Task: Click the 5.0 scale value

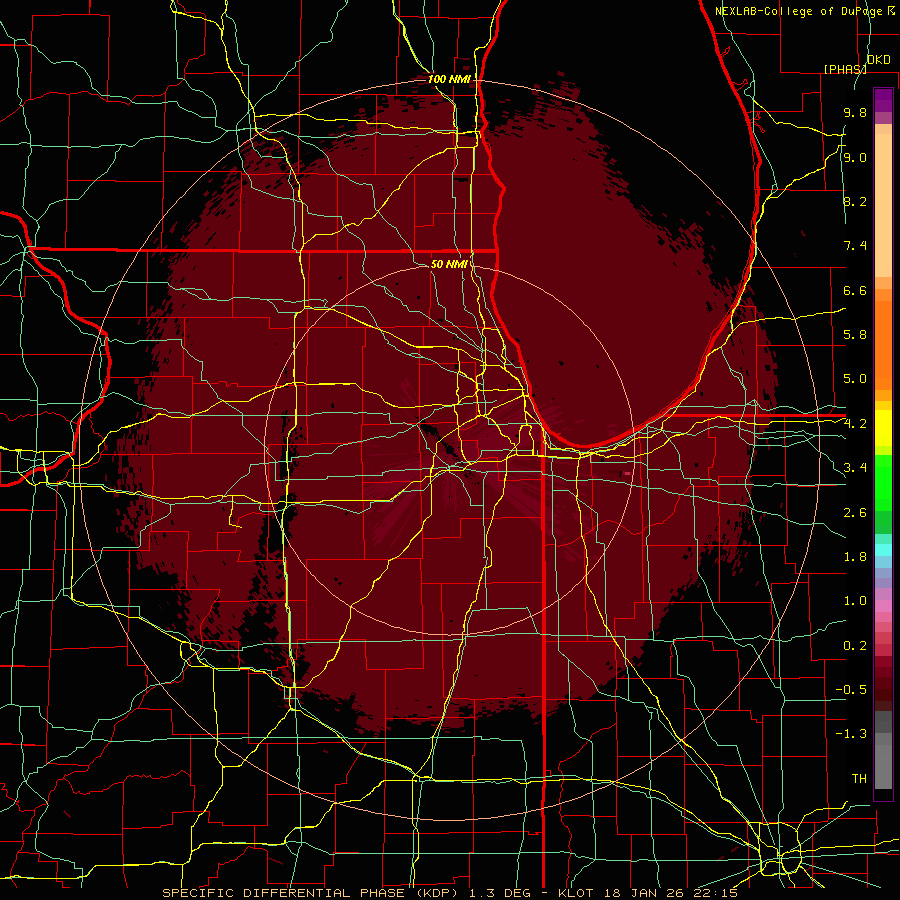Action: [855, 379]
